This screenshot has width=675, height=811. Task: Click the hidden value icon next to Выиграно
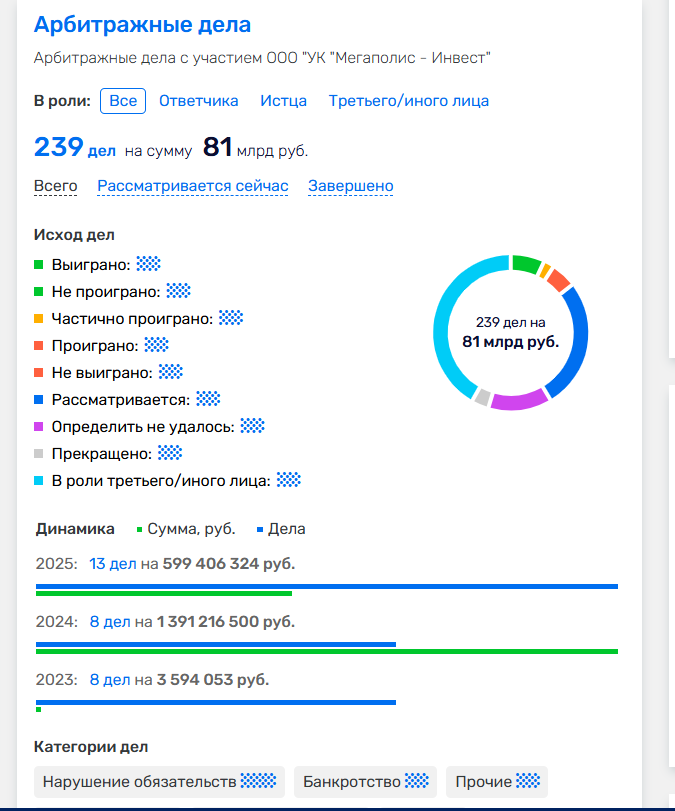coord(148,264)
